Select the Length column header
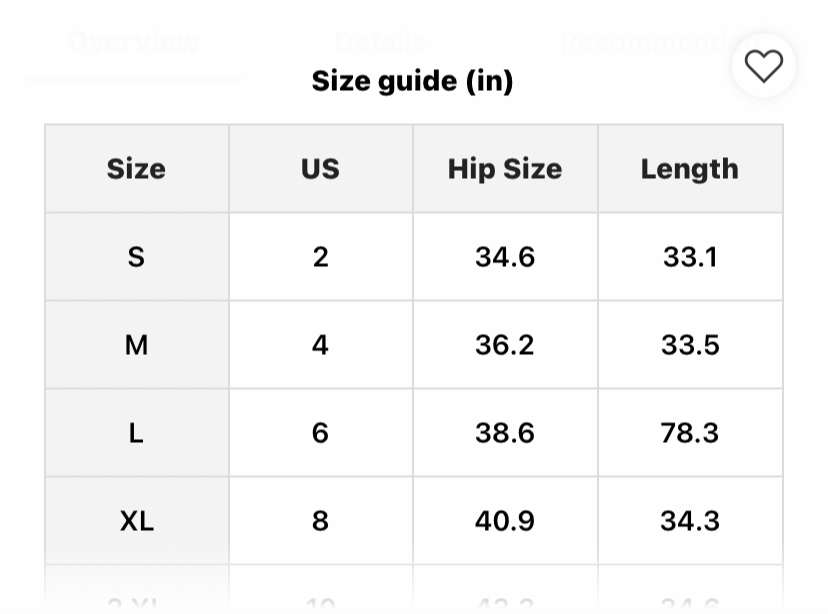Screen dimensions: 828x614 [x=690, y=169]
